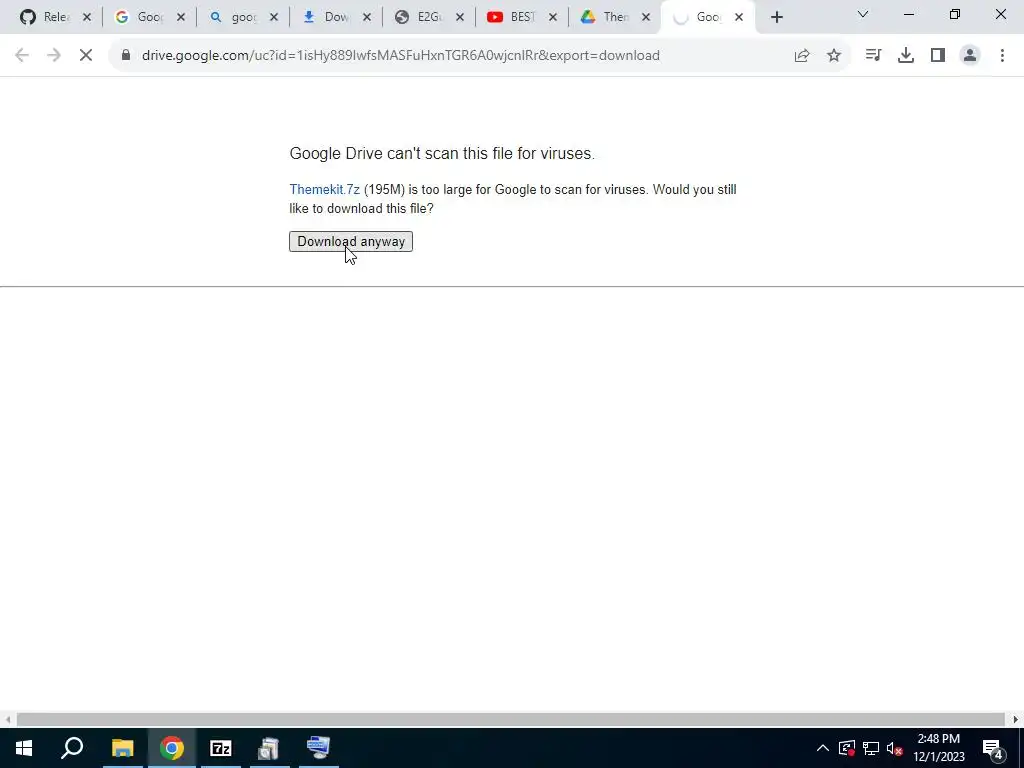The height and width of the screenshot is (768, 1024).
Task: Close the YouTube BEST tab
Action: 553,17
